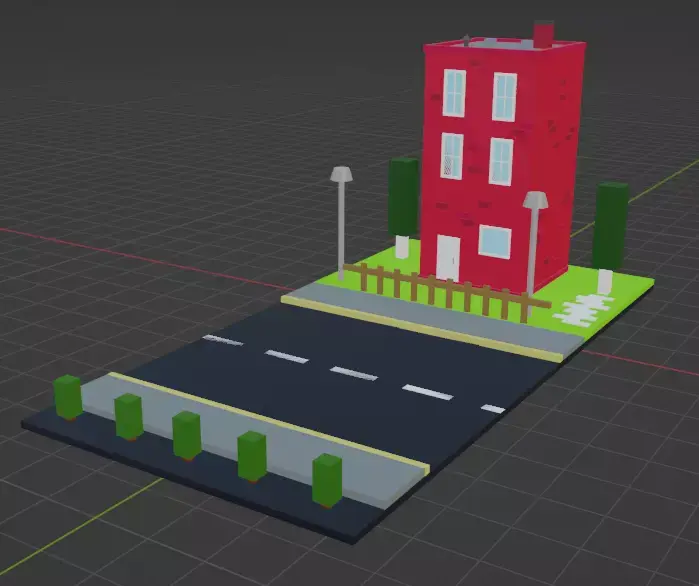Select the small antenna on the roof
Image resolution: width=699 pixels, height=586 pixels.
(466, 41)
